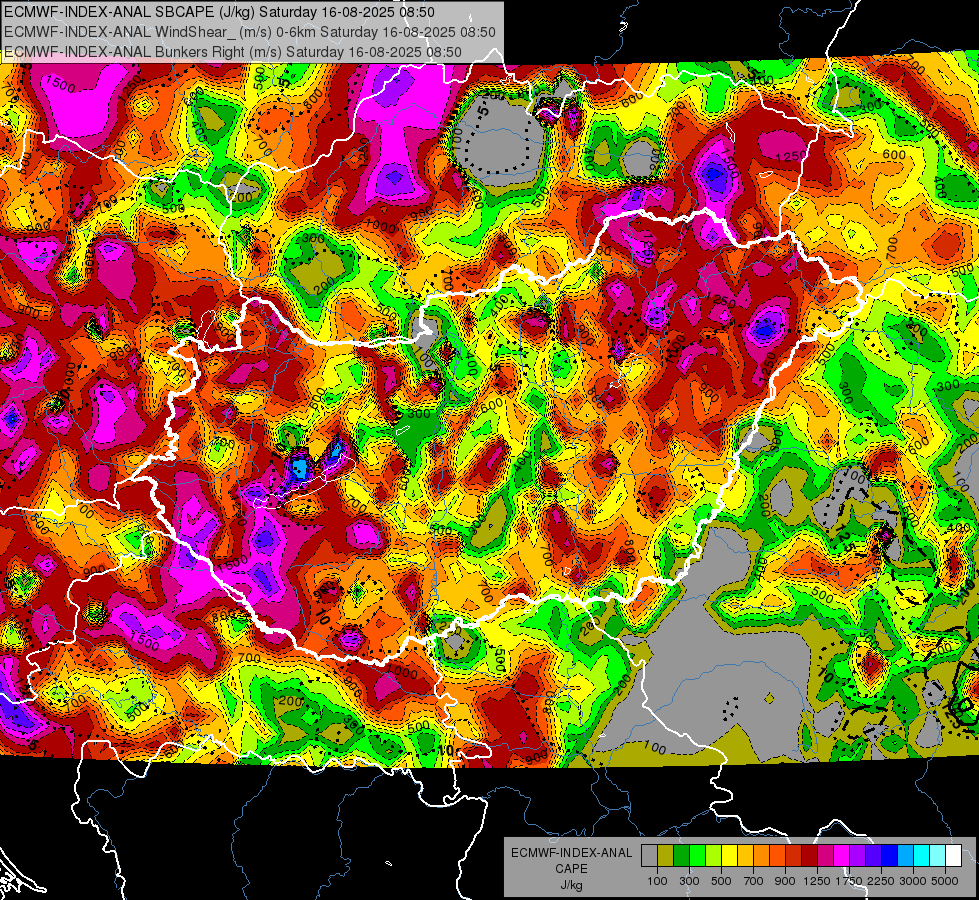Image resolution: width=979 pixels, height=900 pixels.
Task: Select the Bunkers Right (m/s) title line
Action: pyautogui.click(x=232, y=52)
